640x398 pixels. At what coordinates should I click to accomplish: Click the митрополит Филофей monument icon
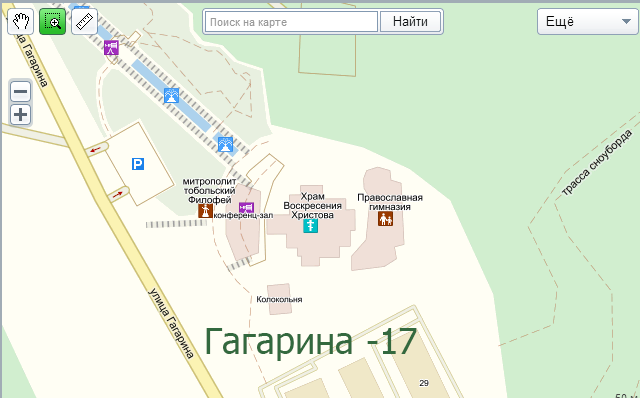pos(205,211)
